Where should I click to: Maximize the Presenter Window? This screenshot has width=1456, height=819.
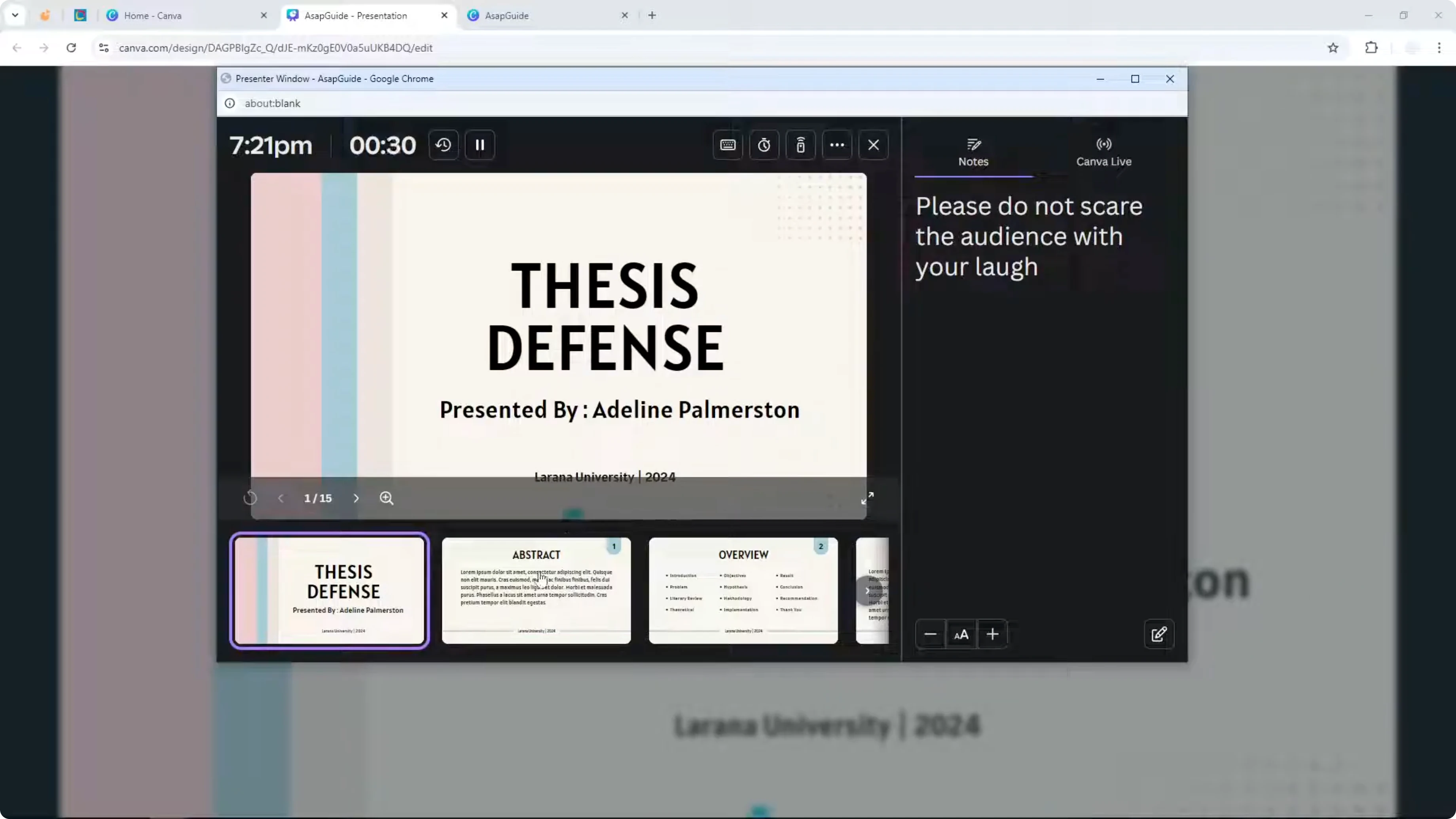(1135, 79)
